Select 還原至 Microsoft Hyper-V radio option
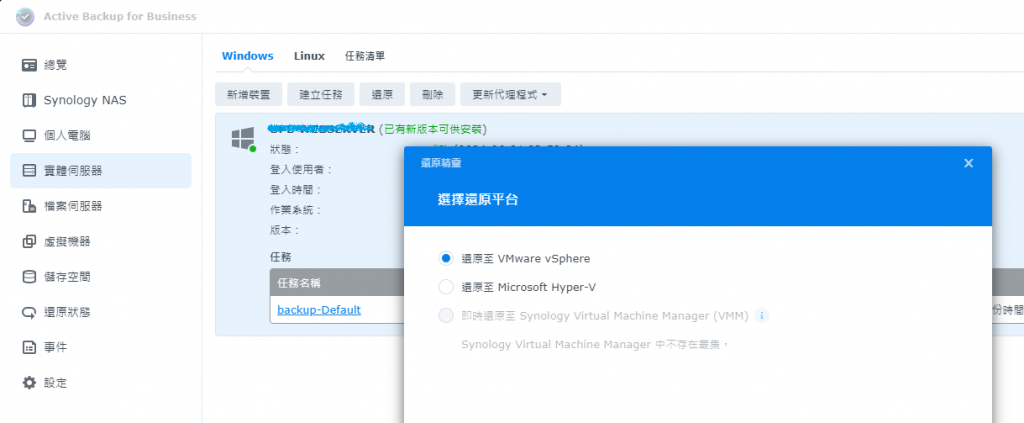Image resolution: width=1024 pixels, height=423 pixels. pos(445,287)
